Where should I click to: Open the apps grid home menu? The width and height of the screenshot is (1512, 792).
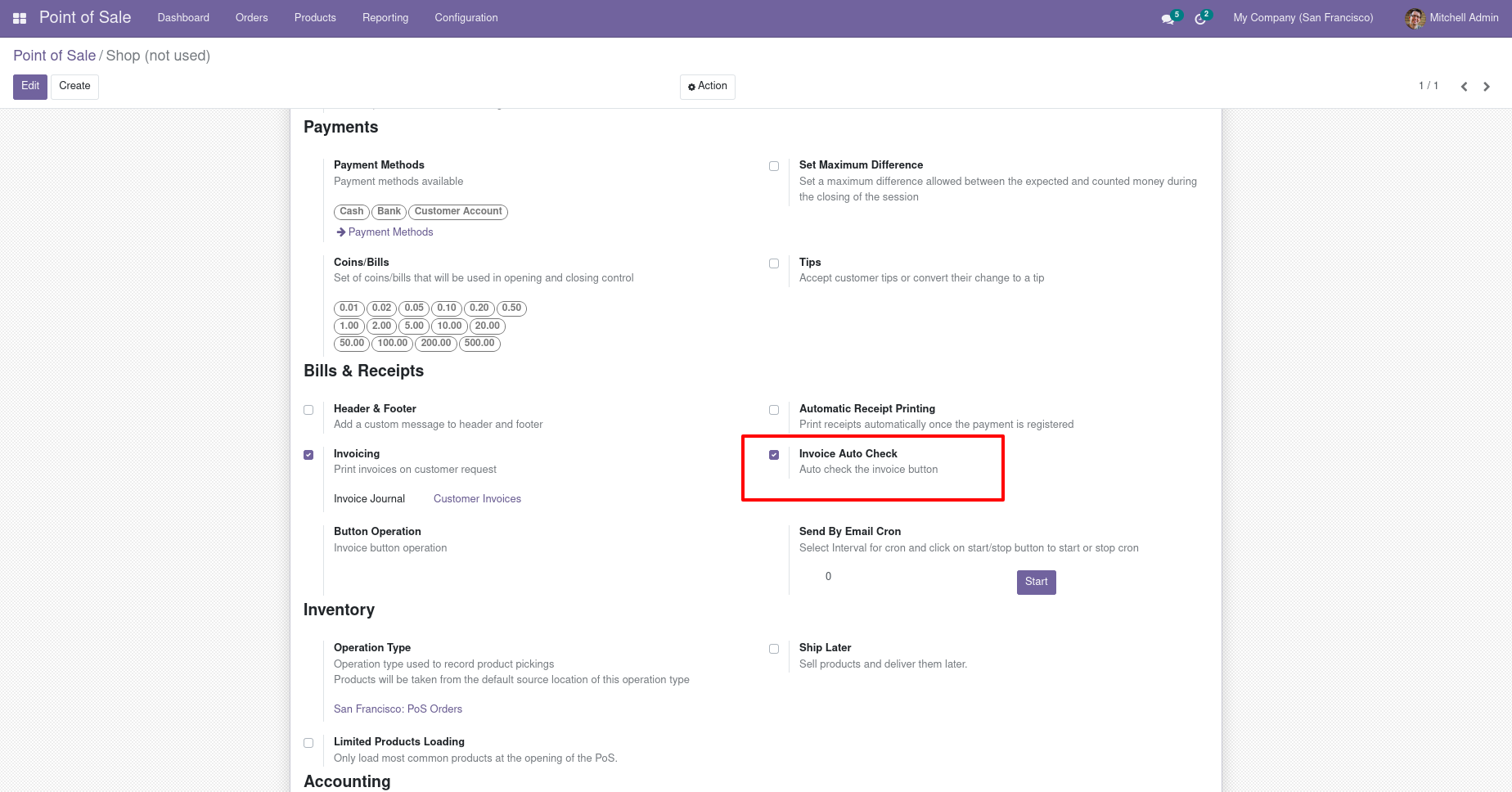pos(20,18)
